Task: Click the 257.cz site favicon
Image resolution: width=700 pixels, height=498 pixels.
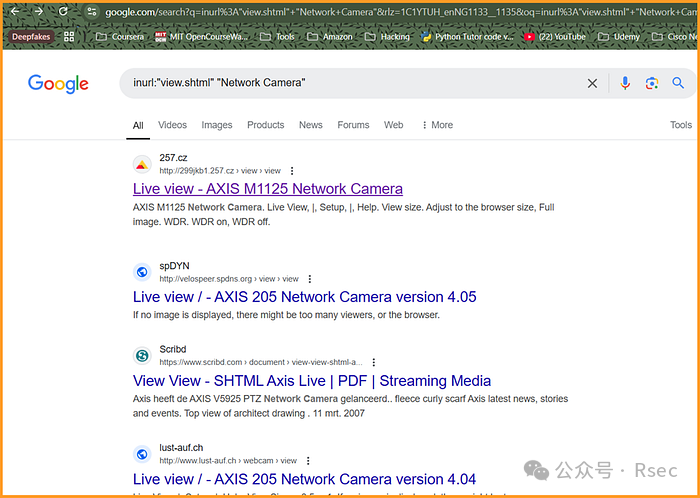Action: [142, 165]
